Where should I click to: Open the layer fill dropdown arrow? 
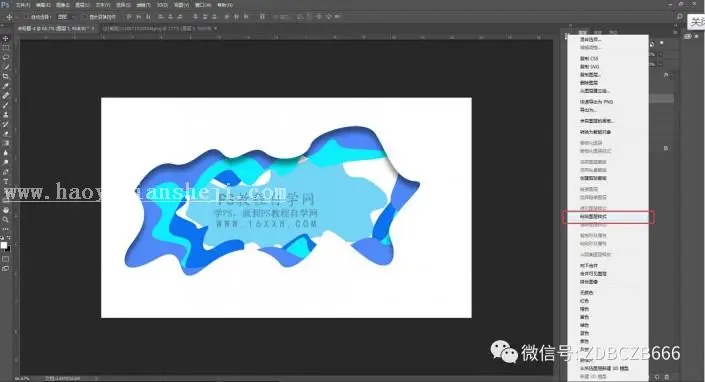pyautogui.click(x=659, y=64)
